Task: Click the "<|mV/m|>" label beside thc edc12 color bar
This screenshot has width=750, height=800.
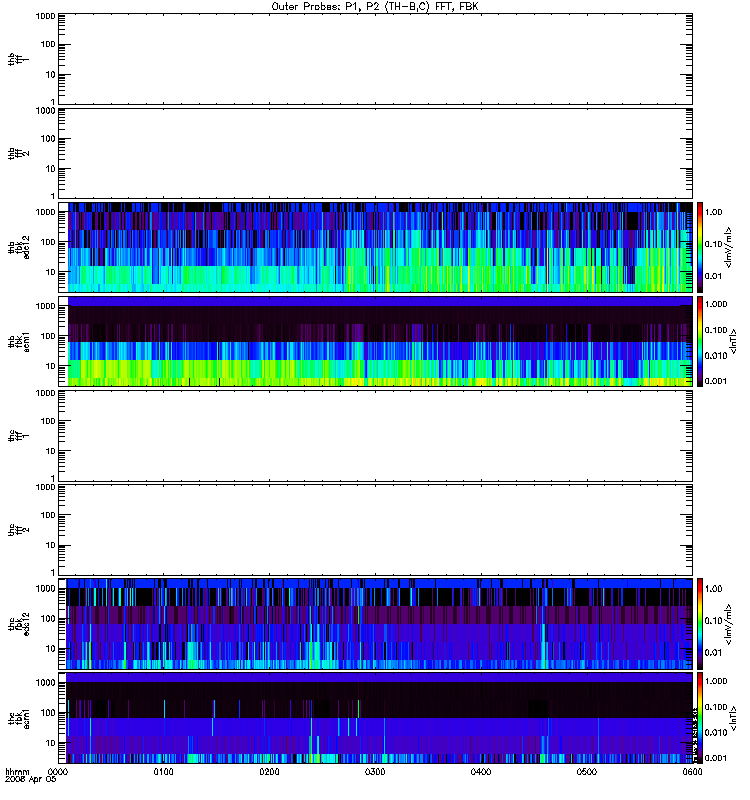Action: pyautogui.click(x=729, y=624)
